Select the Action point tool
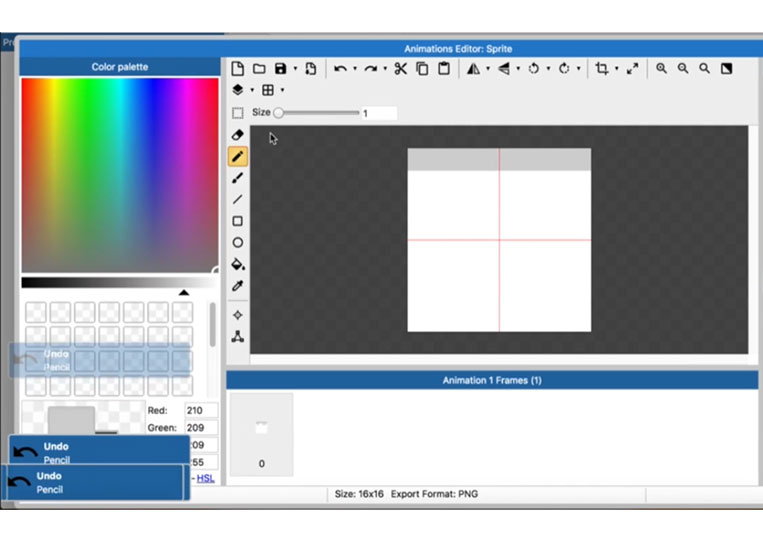Viewport: 763px width, 541px height. click(x=237, y=337)
